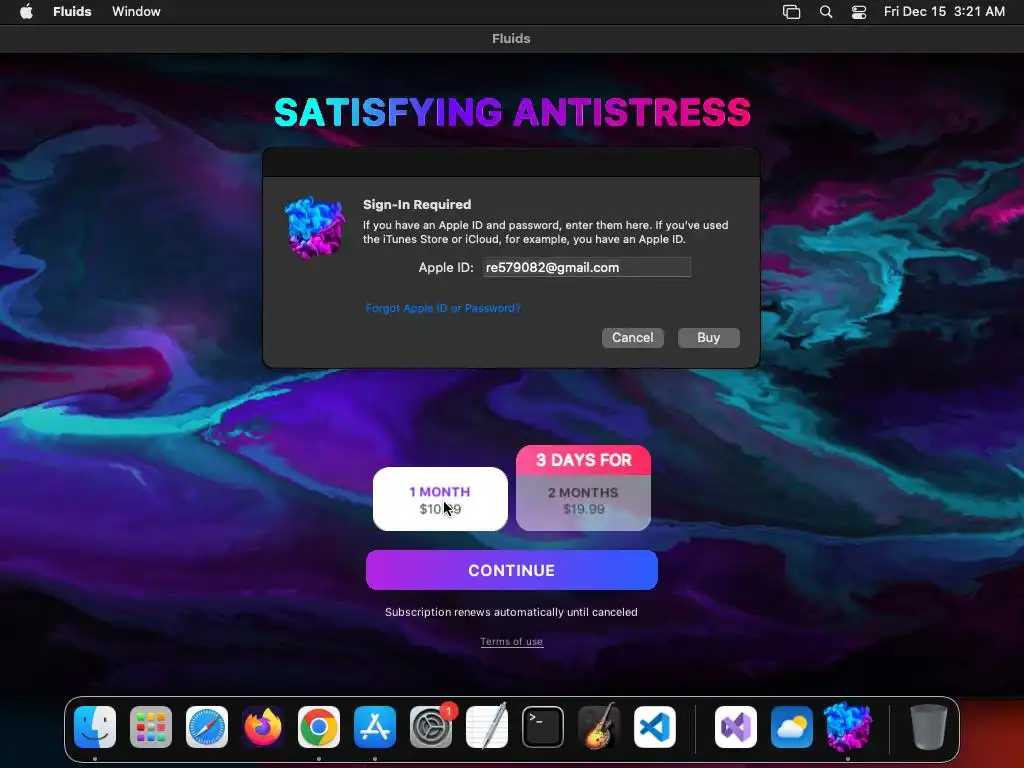Click Forgot Apple ID or Password link

point(443,308)
